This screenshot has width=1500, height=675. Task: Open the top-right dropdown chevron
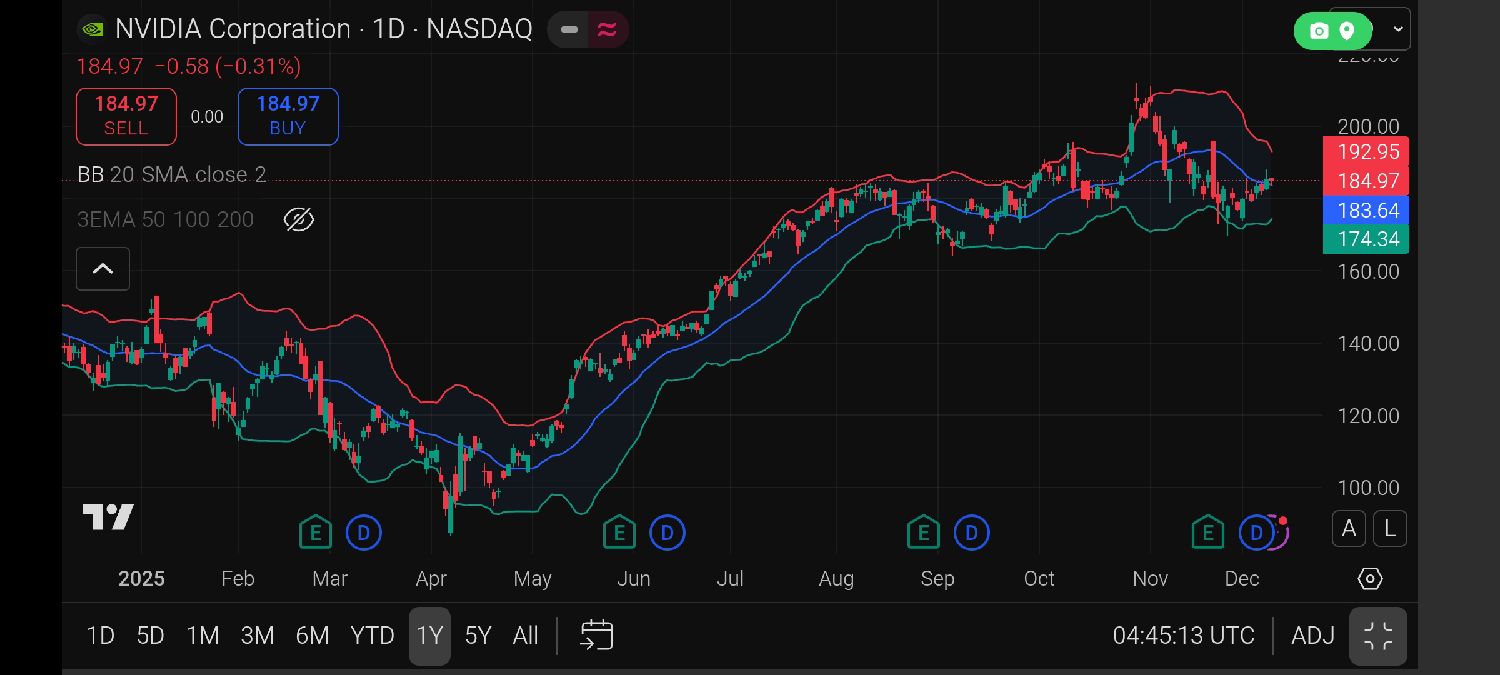click(x=1398, y=30)
